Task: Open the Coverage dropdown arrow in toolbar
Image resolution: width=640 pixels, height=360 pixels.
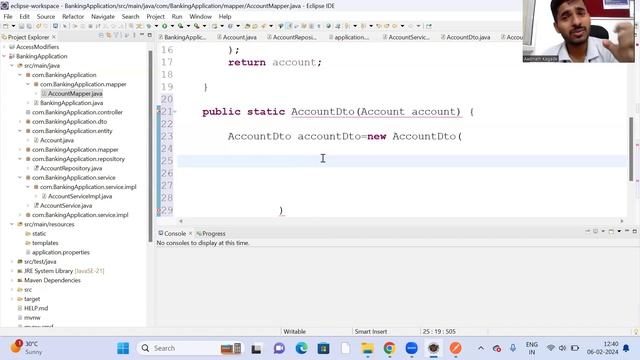Action: [x=188, y=26]
